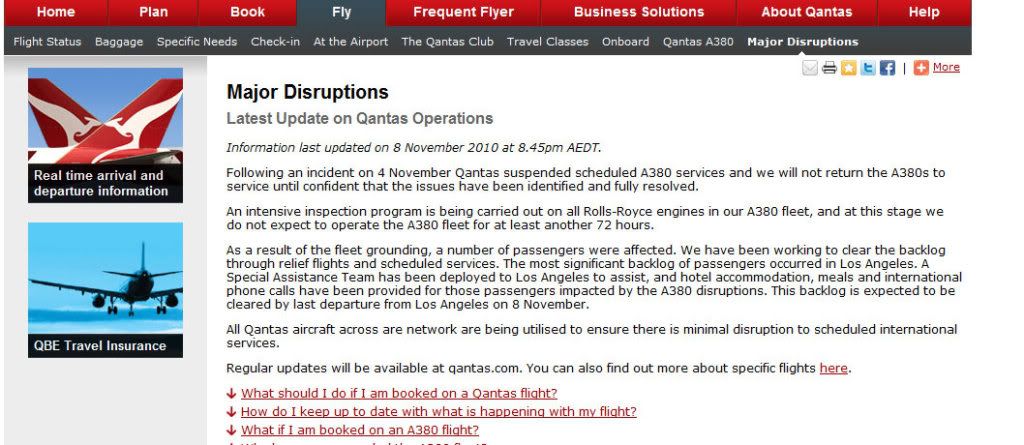Open the Book main tab

coord(248,12)
